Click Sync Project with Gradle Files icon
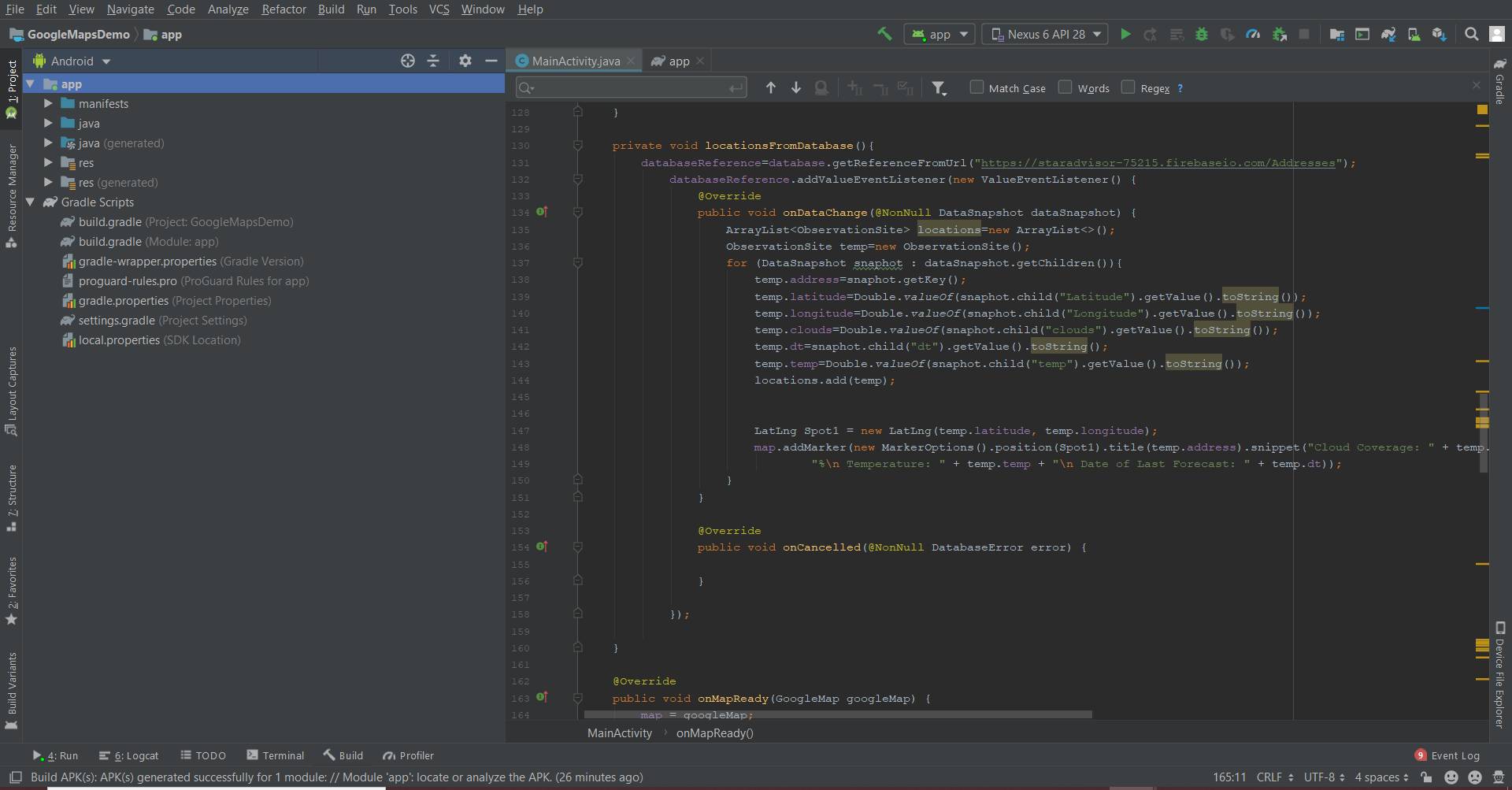The image size is (1512, 790). point(1388,35)
